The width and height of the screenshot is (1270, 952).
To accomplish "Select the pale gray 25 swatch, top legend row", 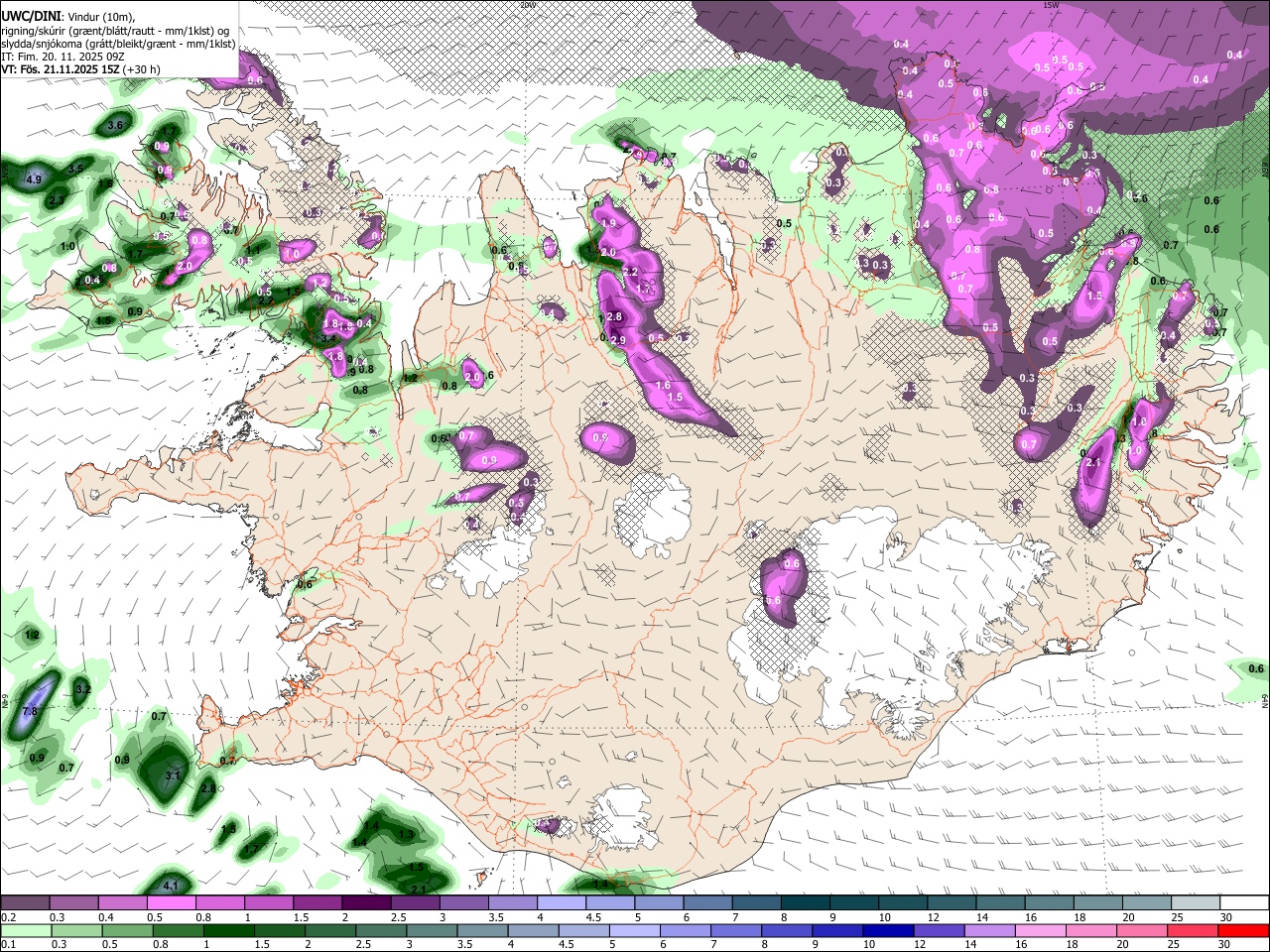I will 1194,902.
